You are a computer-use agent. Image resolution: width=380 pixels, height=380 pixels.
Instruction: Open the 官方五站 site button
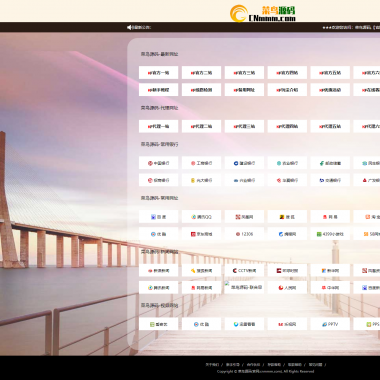330,72
